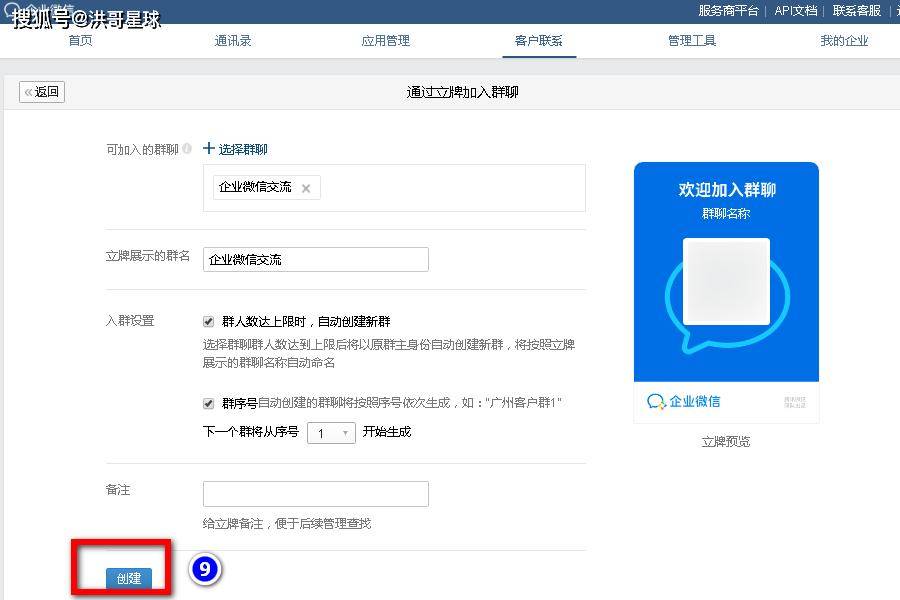Image resolution: width=900 pixels, height=600 pixels.
Task: Click the plus icon beside 选择群聊
Action: tap(209, 149)
